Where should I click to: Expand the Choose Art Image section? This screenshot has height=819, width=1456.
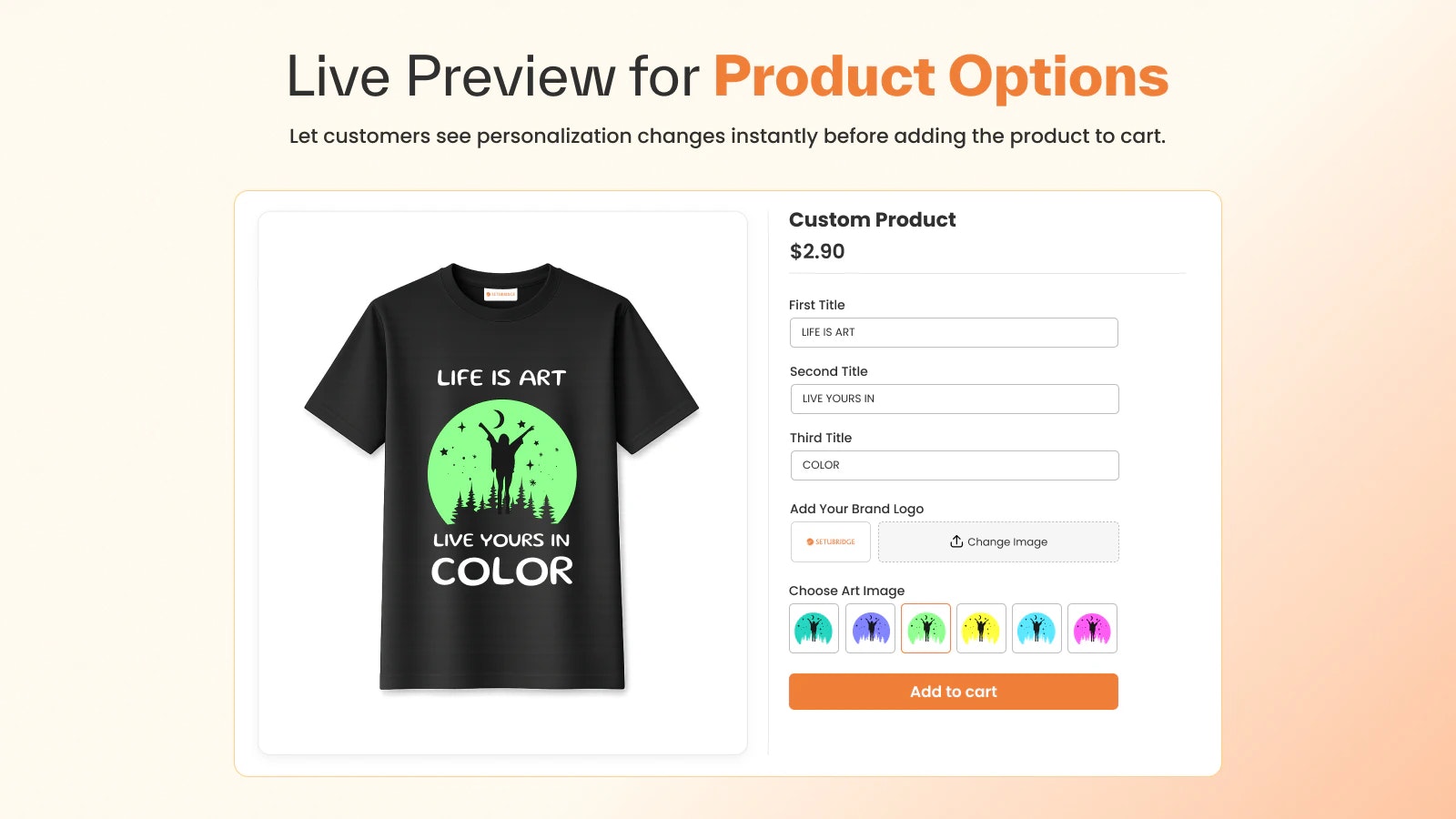tap(846, 591)
